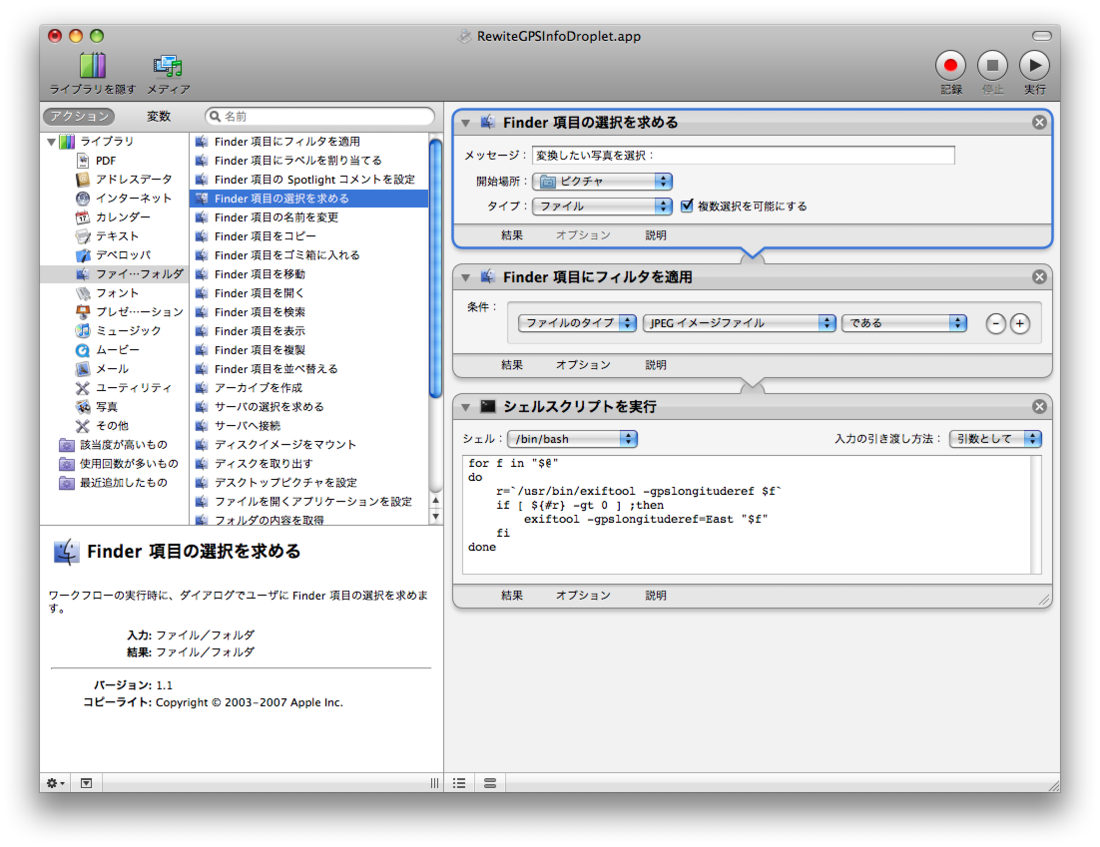The width and height of the screenshot is (1100, 847).
Task: Select the PDF library category
Action: tap(106, 161)
